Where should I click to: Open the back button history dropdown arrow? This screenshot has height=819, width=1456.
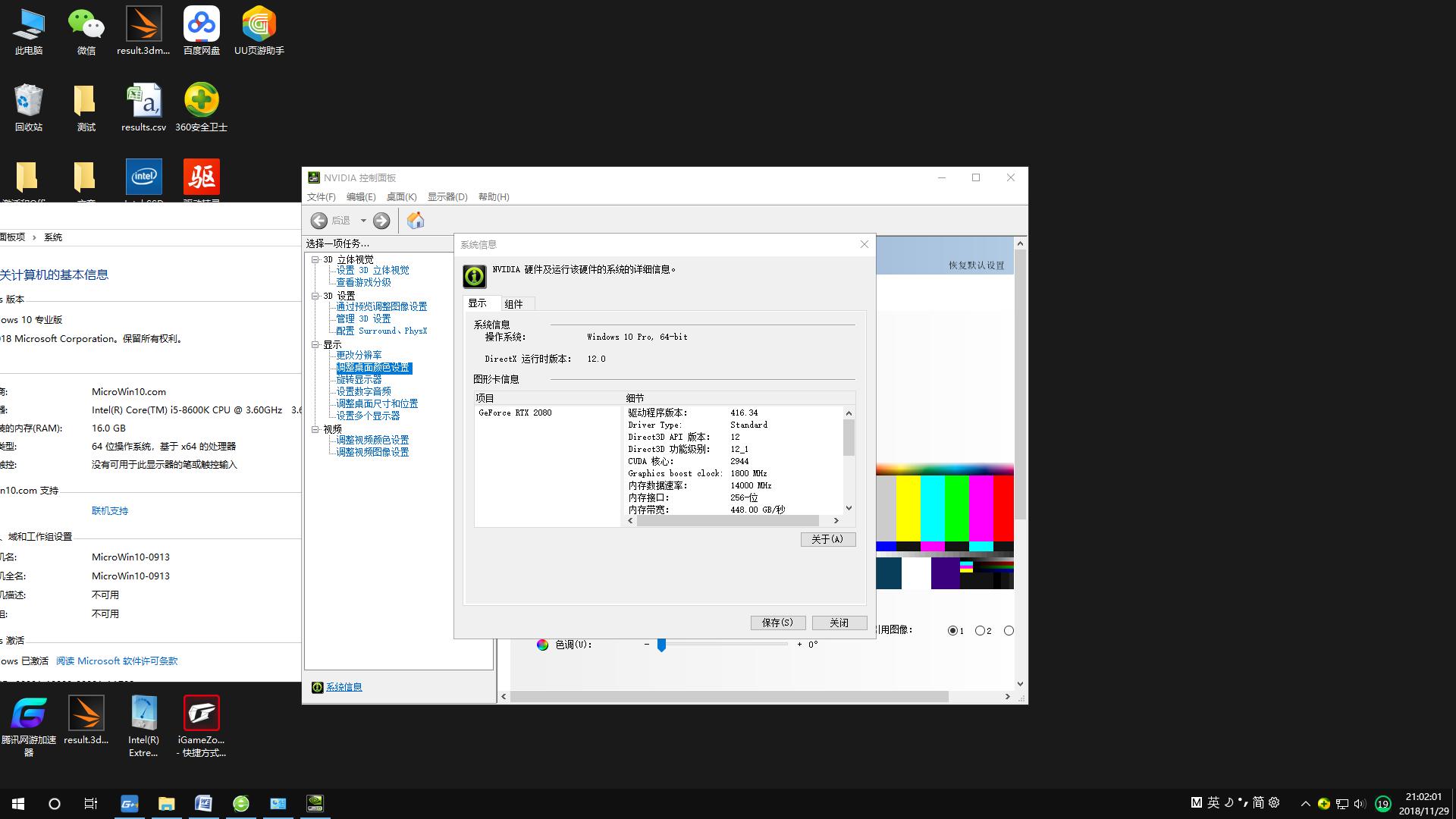(363, 221)
